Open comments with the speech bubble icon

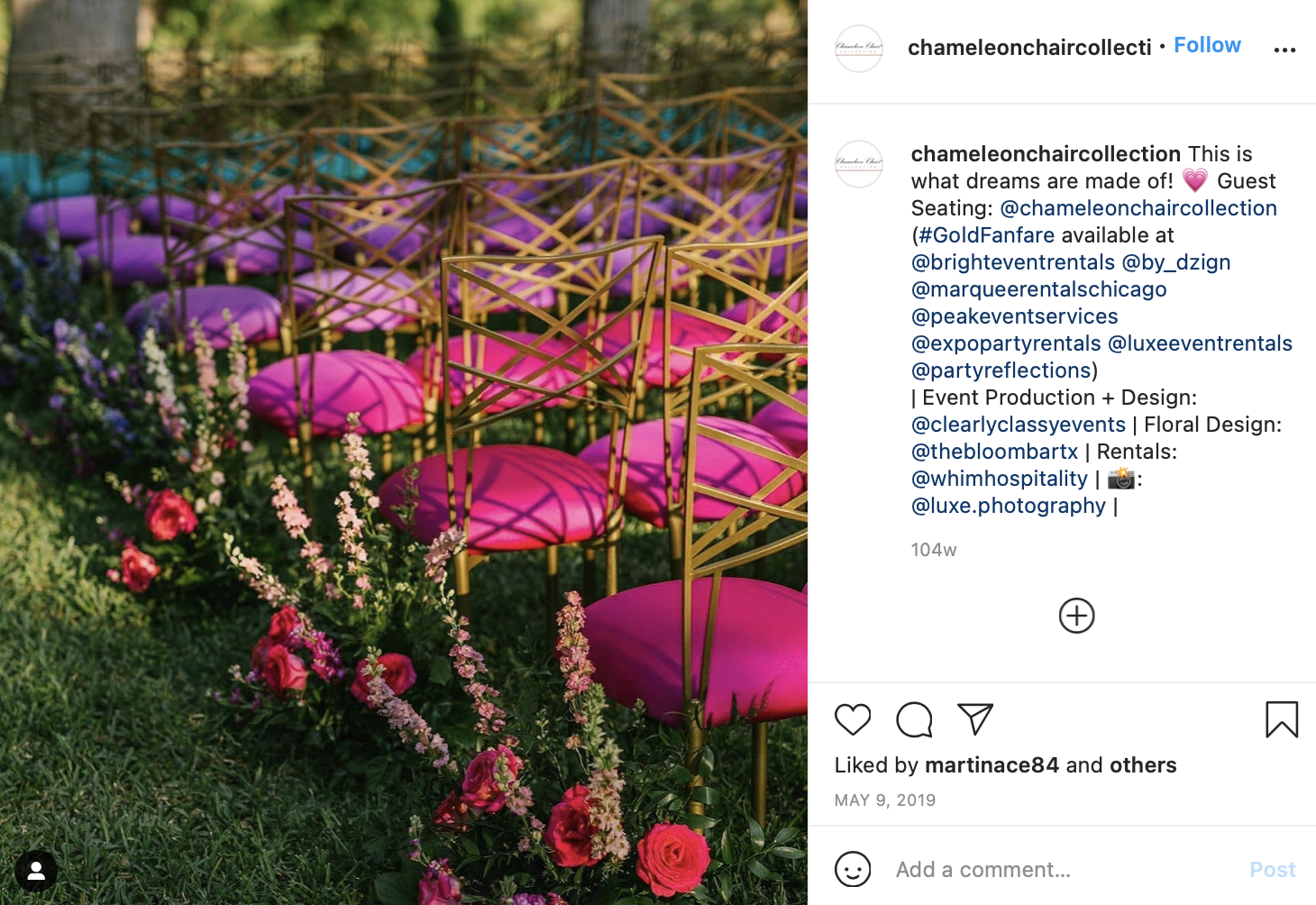[x=914, y=719]
